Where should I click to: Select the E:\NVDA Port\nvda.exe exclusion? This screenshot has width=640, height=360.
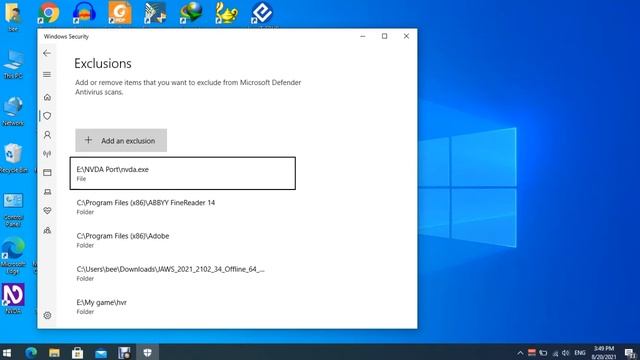(182, 173)
